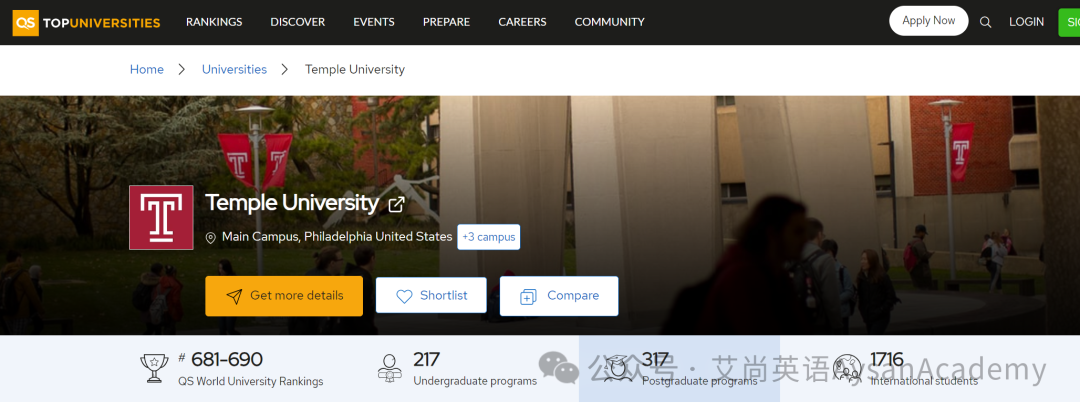Open Temple University external website link icon

tap(396, 204)
